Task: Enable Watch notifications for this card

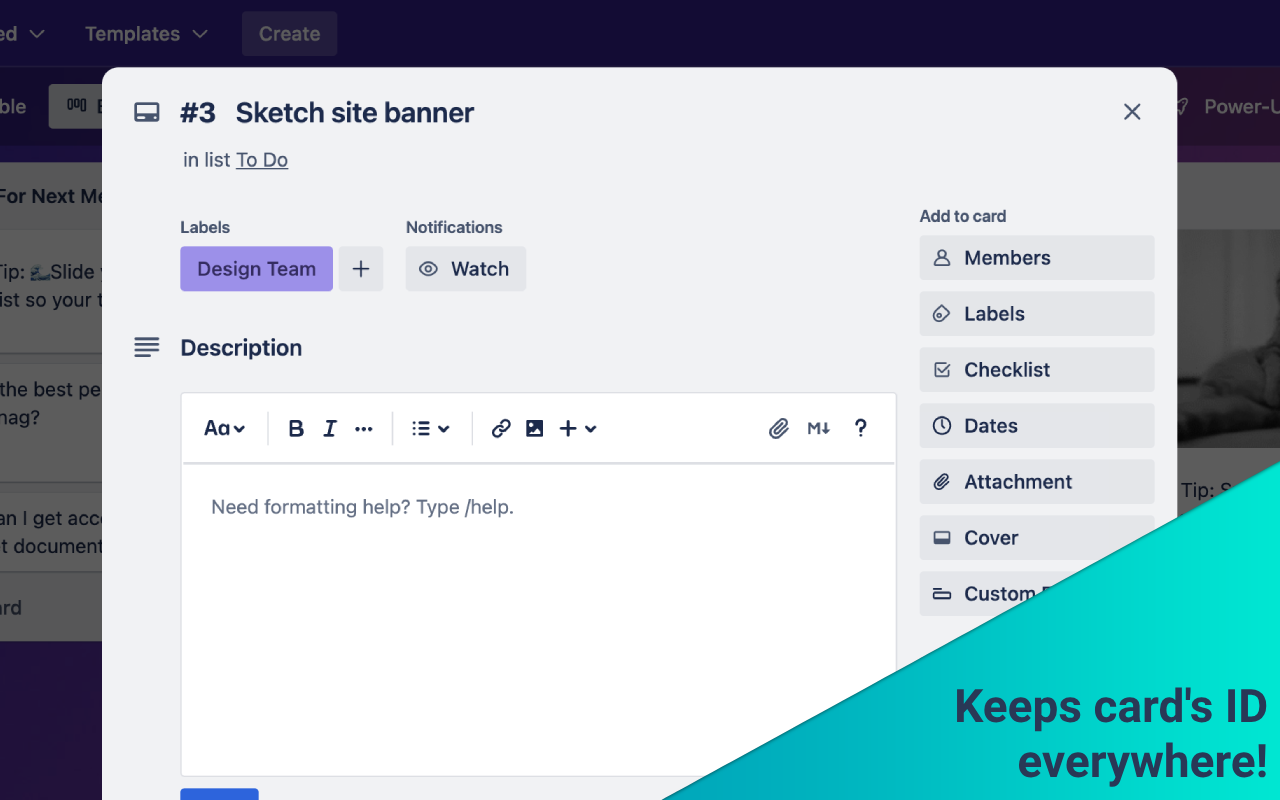Action: 465,269
